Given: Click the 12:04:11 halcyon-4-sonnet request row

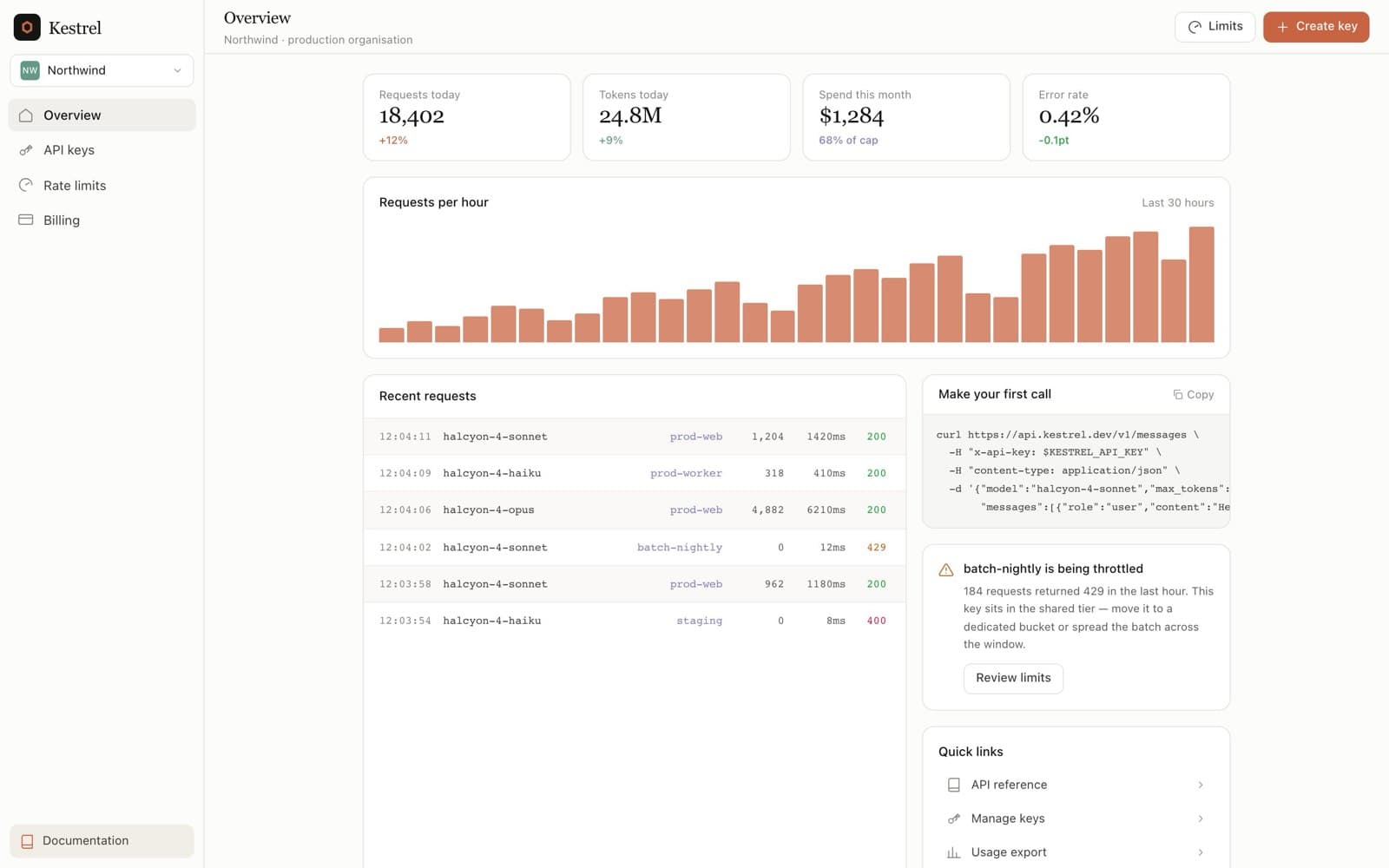Looking at the screenshot, I should [x=634, y=437].
